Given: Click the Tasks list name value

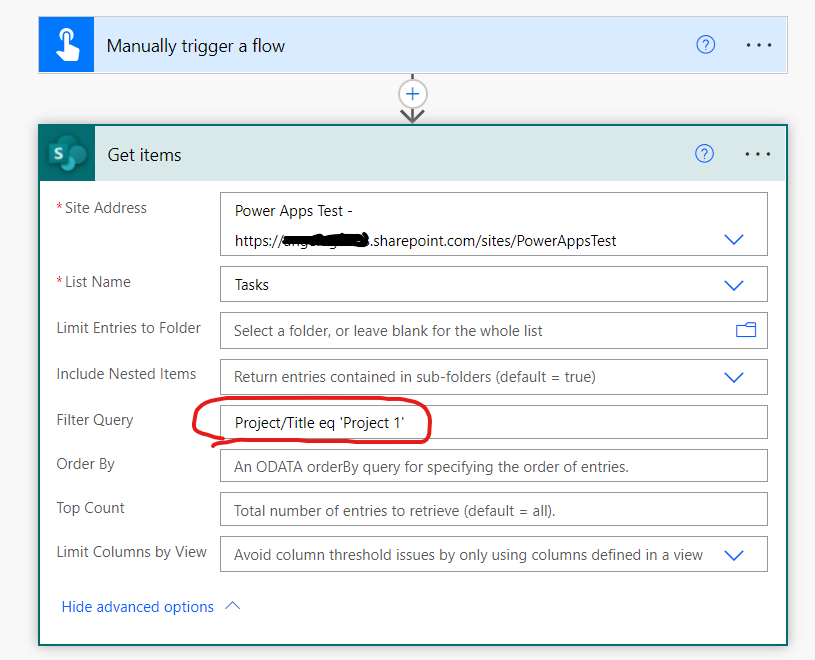Looking at the screenshot, I should pyautogui.click(x=252, y=285).
